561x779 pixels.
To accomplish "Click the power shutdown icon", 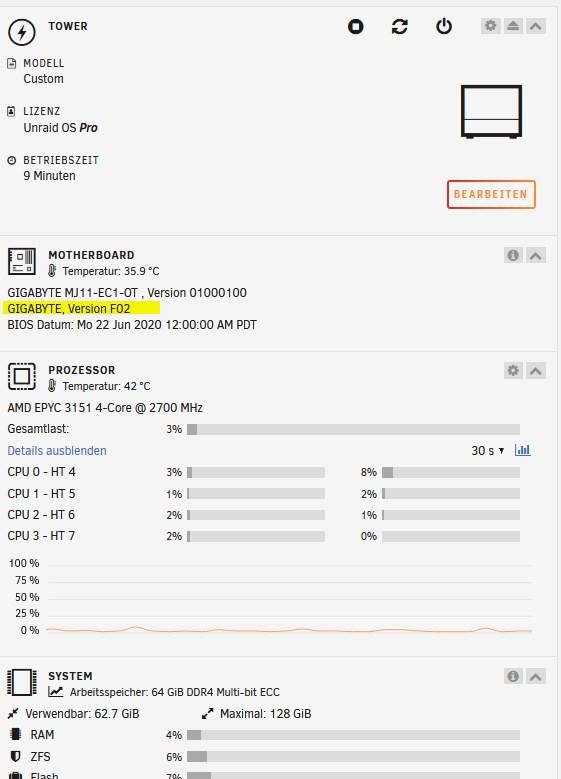I will pos(444,26).
